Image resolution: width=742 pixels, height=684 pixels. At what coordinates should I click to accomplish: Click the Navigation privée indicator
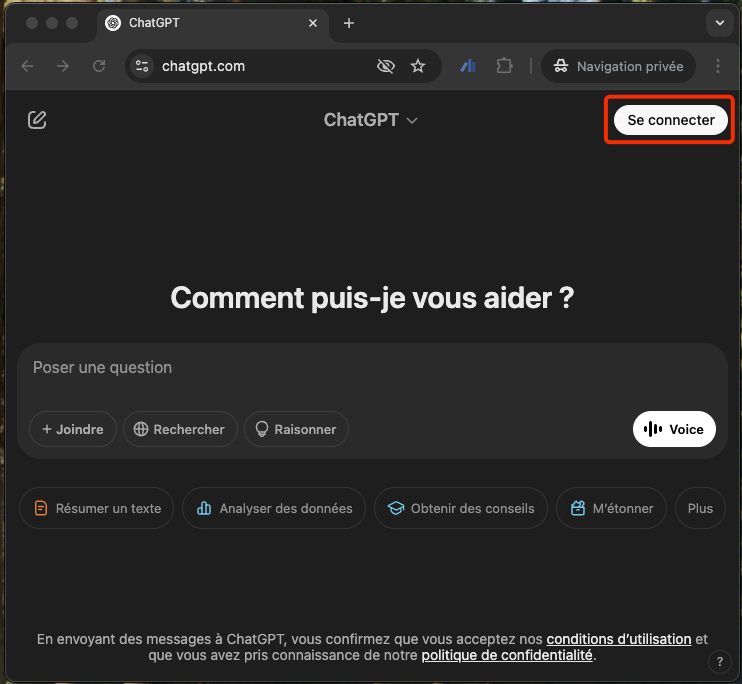[x=618, y=66]
